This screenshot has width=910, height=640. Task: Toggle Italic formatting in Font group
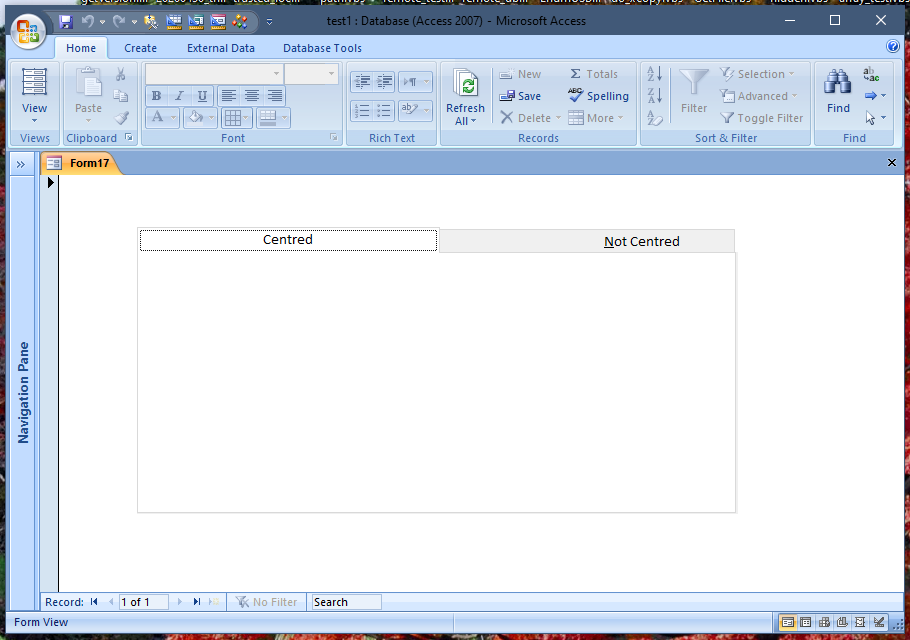click(x=179, y=96)
